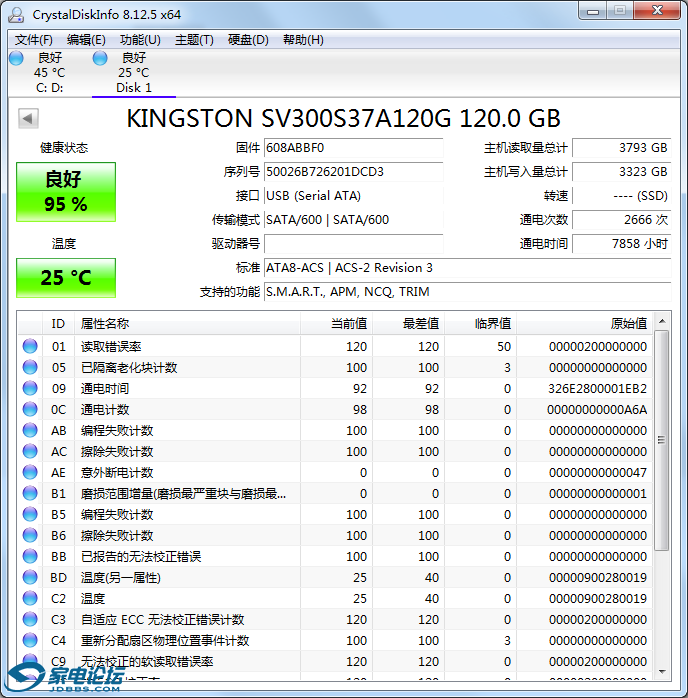Click the rotation rate value ---- (SSD)
The image size is (688, 698).
[x=622, y=196]
